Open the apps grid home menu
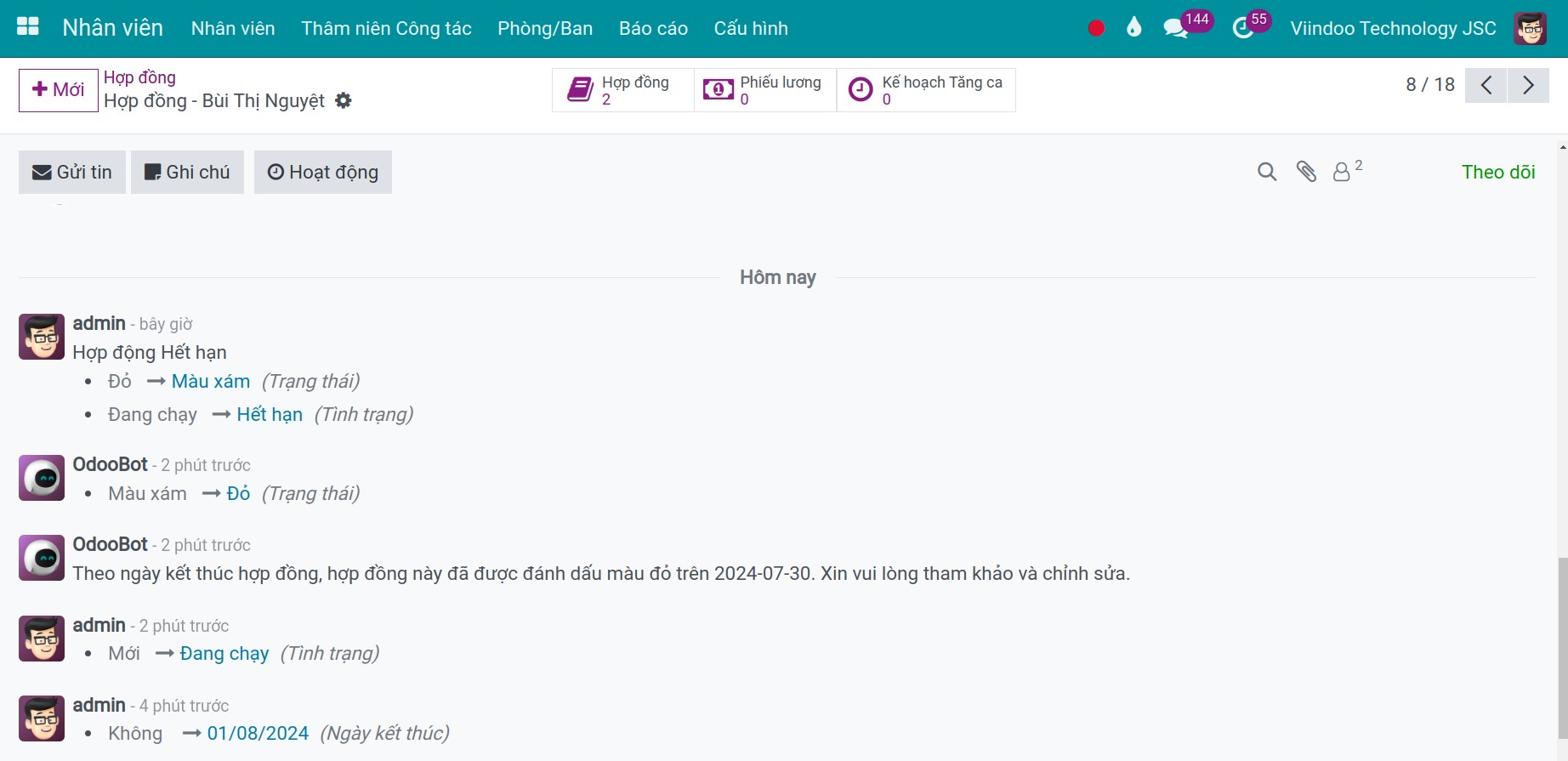The height and width of the screenshot is (761, 1568). [x=28, y=27]
